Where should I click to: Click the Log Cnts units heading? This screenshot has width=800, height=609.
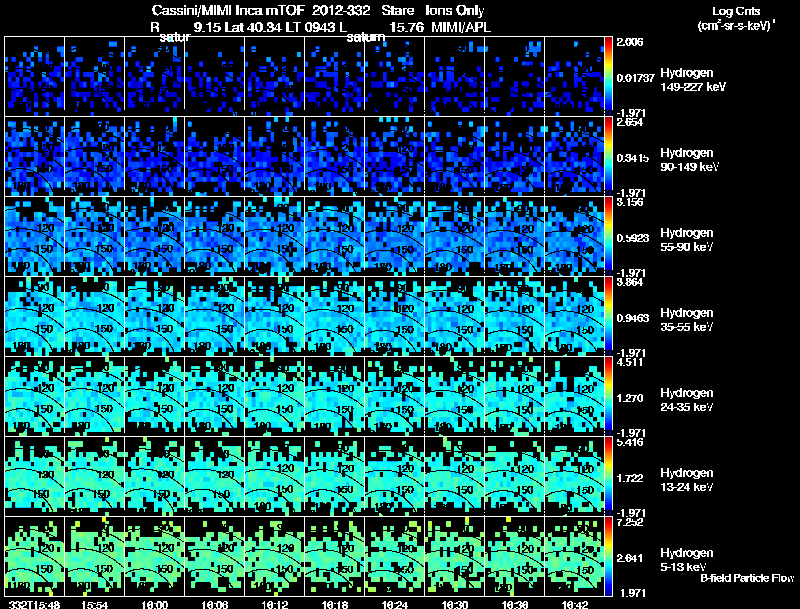736,18
